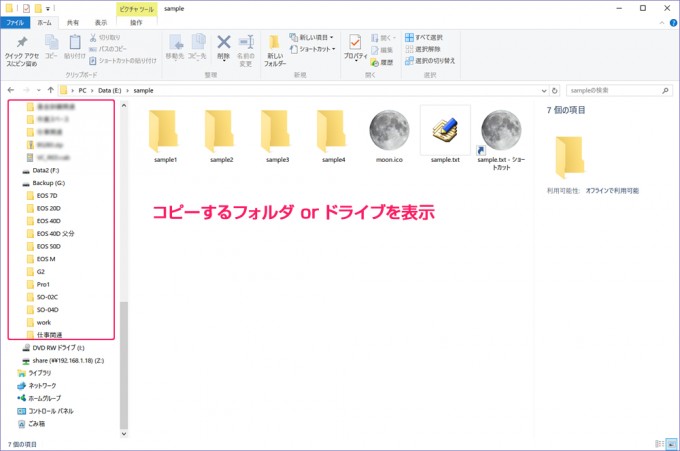The height and width of the screenshot is (451, 680).
Task: Click Select none (選択解除)
Action: coord(423,49)
